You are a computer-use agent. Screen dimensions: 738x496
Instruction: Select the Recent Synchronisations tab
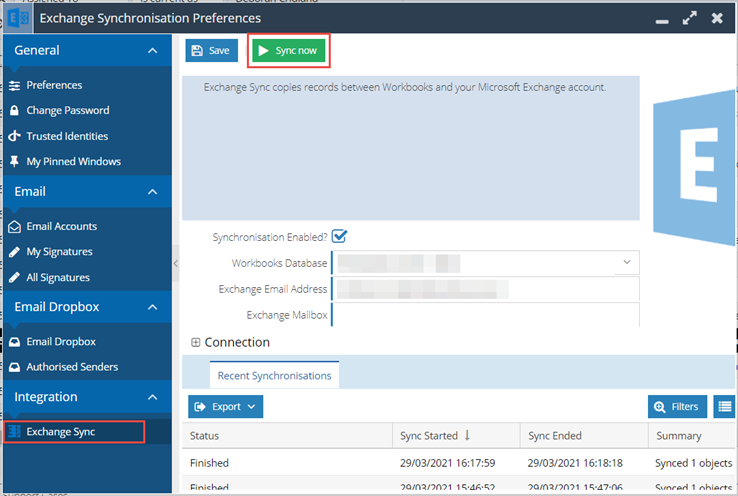pos(274,376)
